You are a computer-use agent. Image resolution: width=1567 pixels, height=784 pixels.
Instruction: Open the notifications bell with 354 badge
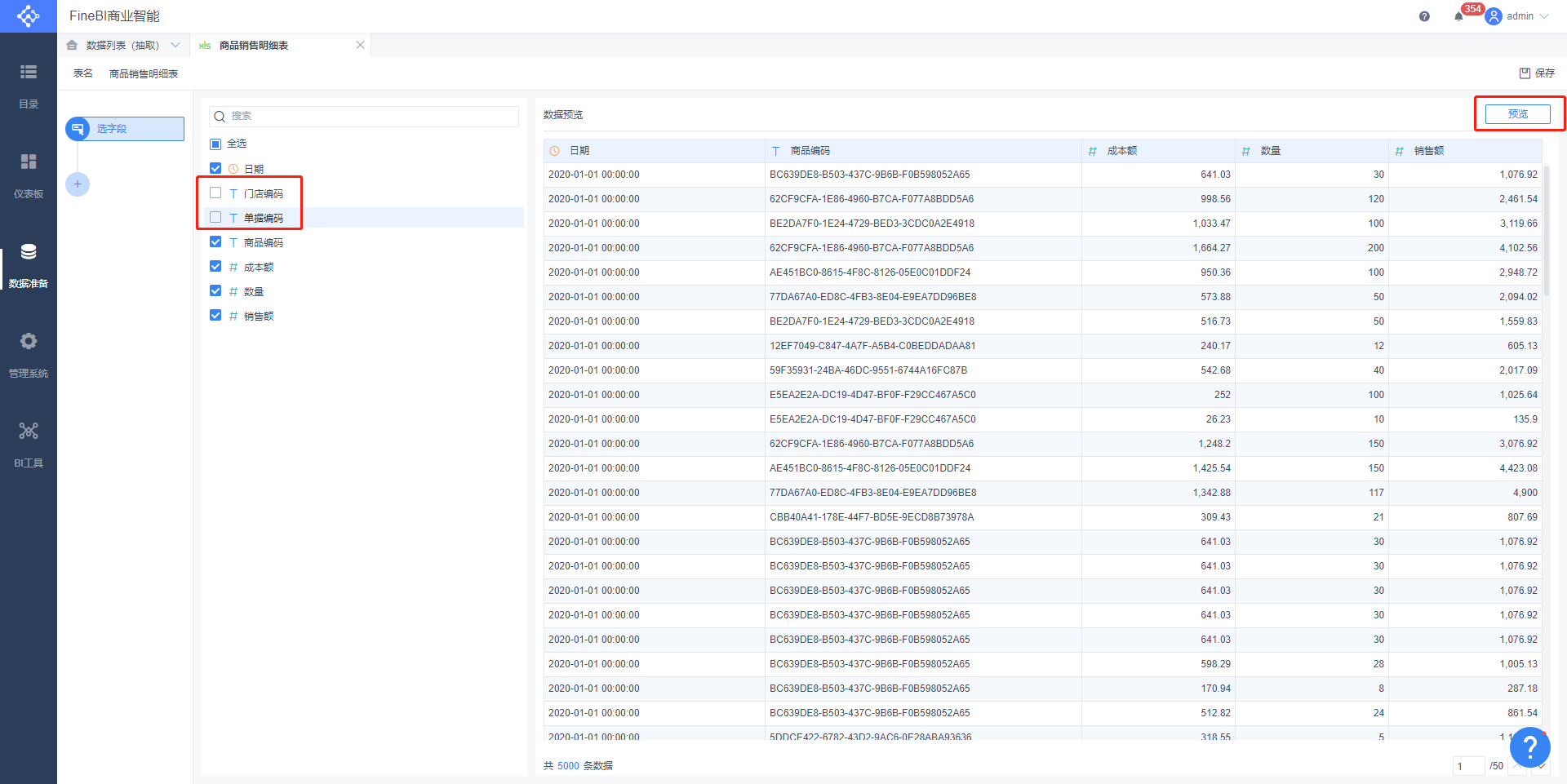click(x=1459, y=16)
